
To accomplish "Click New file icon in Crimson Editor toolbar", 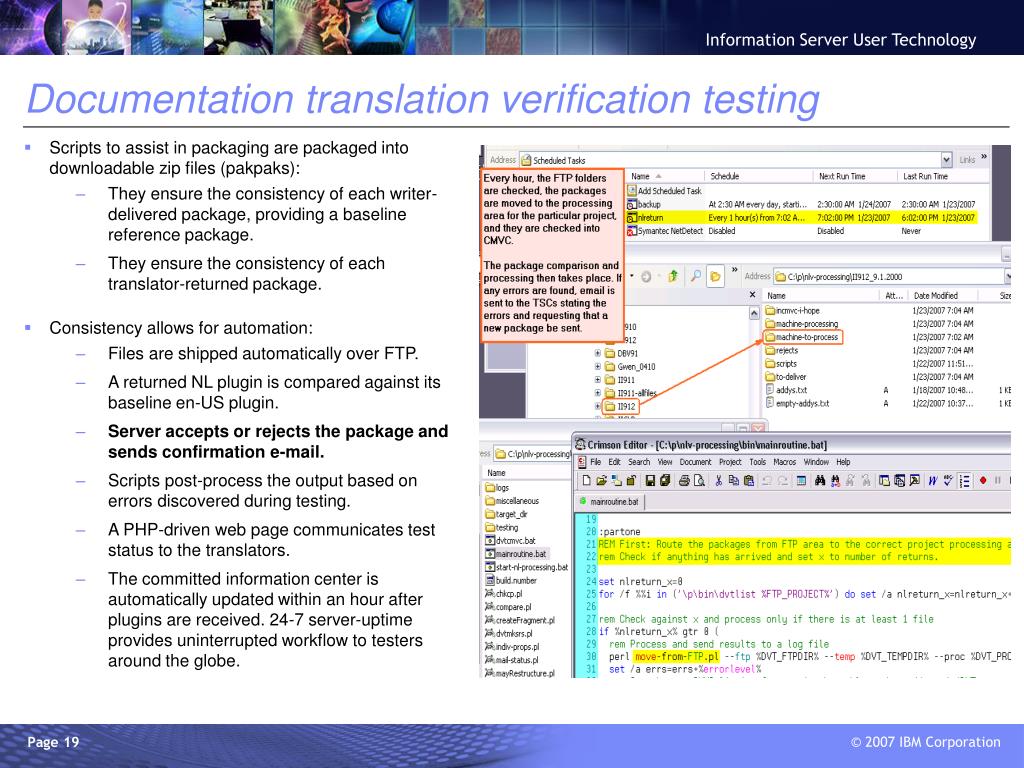I will (586, 481).
